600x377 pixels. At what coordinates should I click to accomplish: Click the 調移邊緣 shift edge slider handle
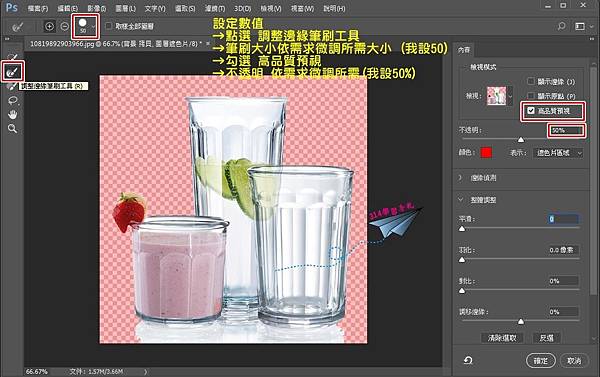click(521, 322)
